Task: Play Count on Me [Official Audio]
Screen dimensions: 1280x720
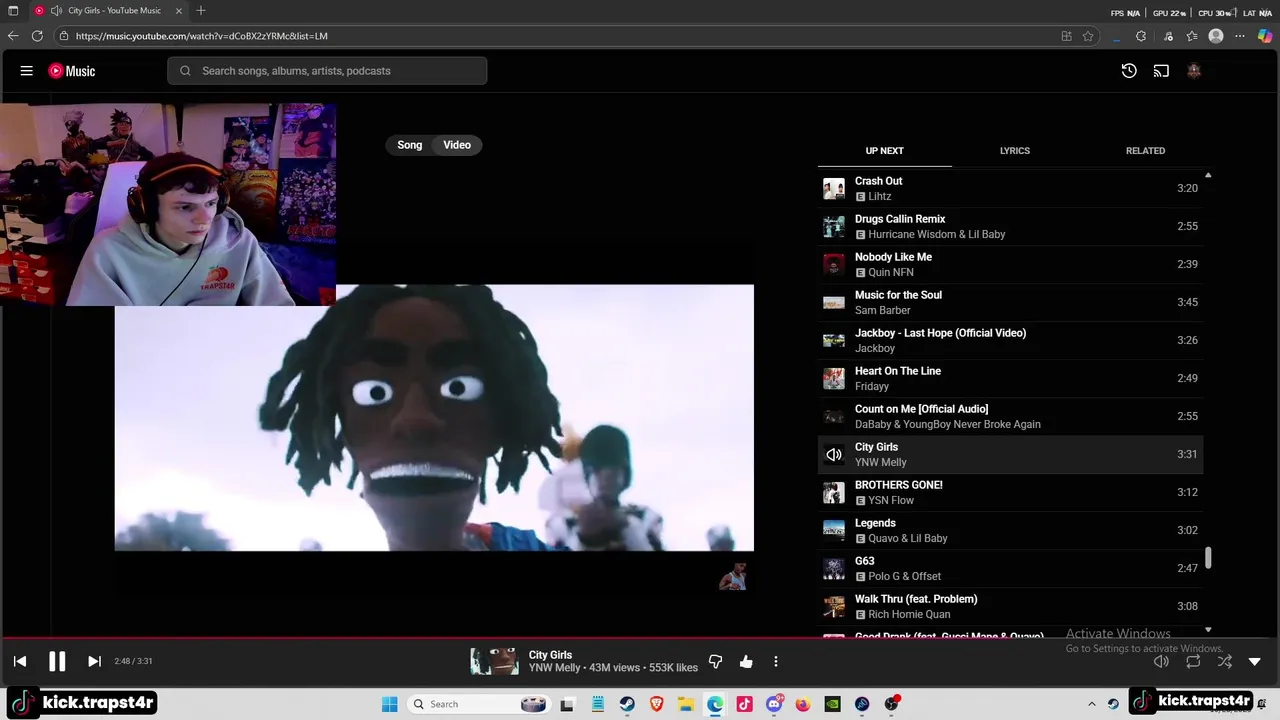Action: coord(1010,416)
